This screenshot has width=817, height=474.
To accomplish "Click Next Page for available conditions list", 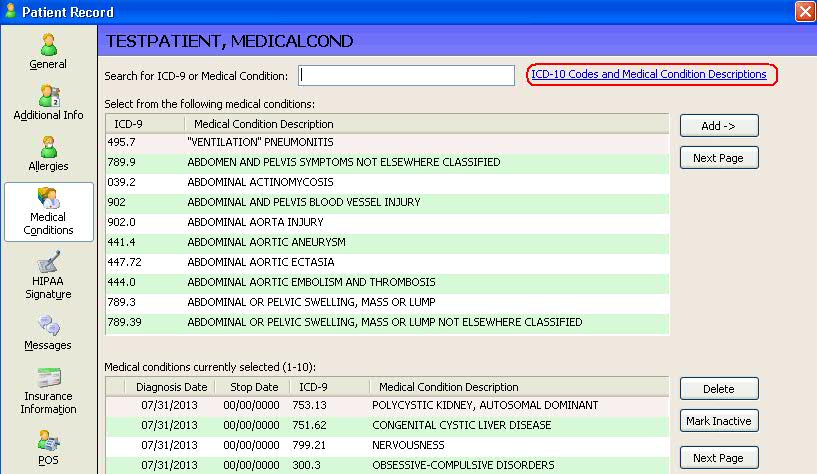I will (x=719, y=158).
